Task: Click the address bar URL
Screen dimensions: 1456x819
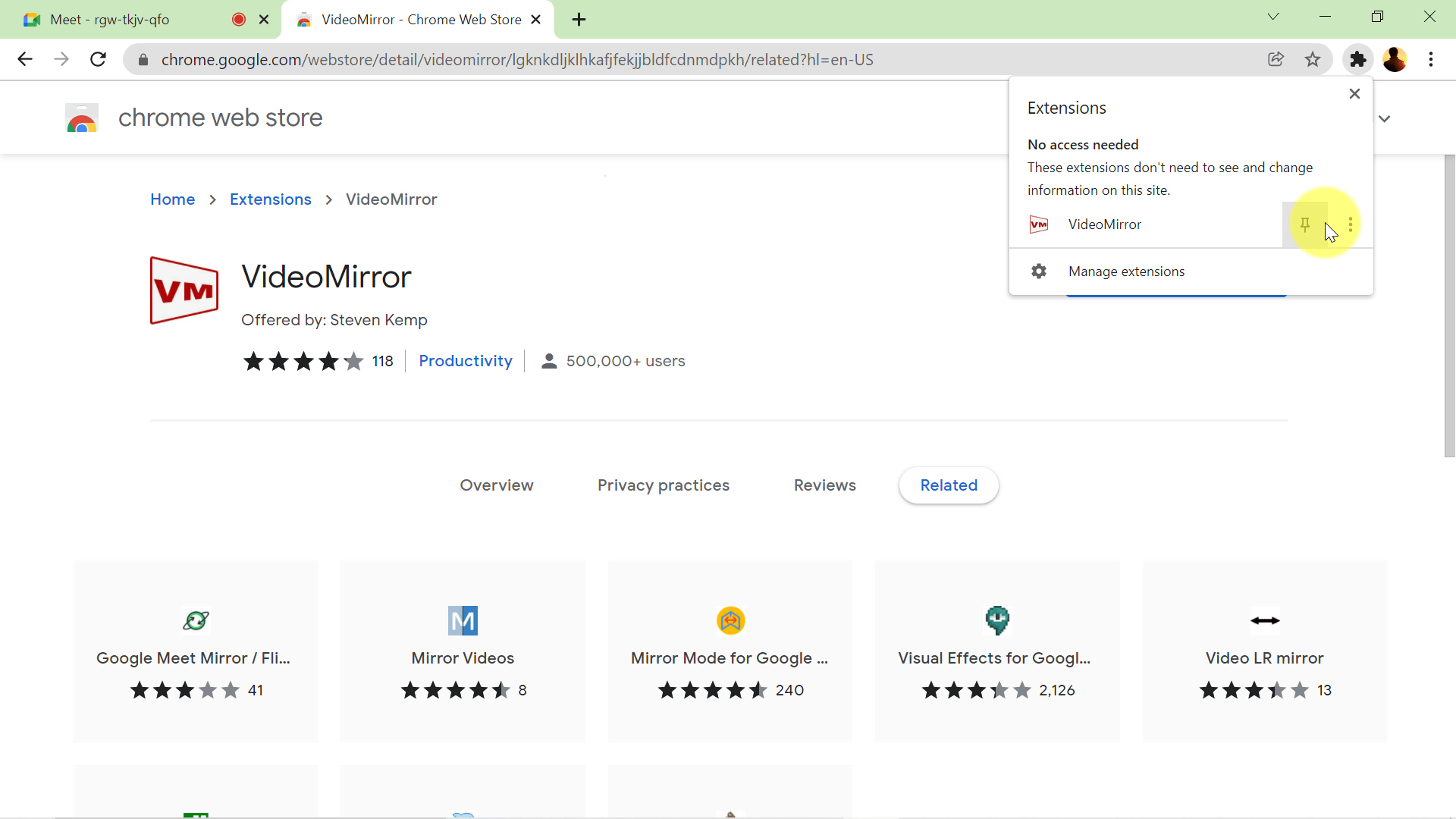Action: 517,60
